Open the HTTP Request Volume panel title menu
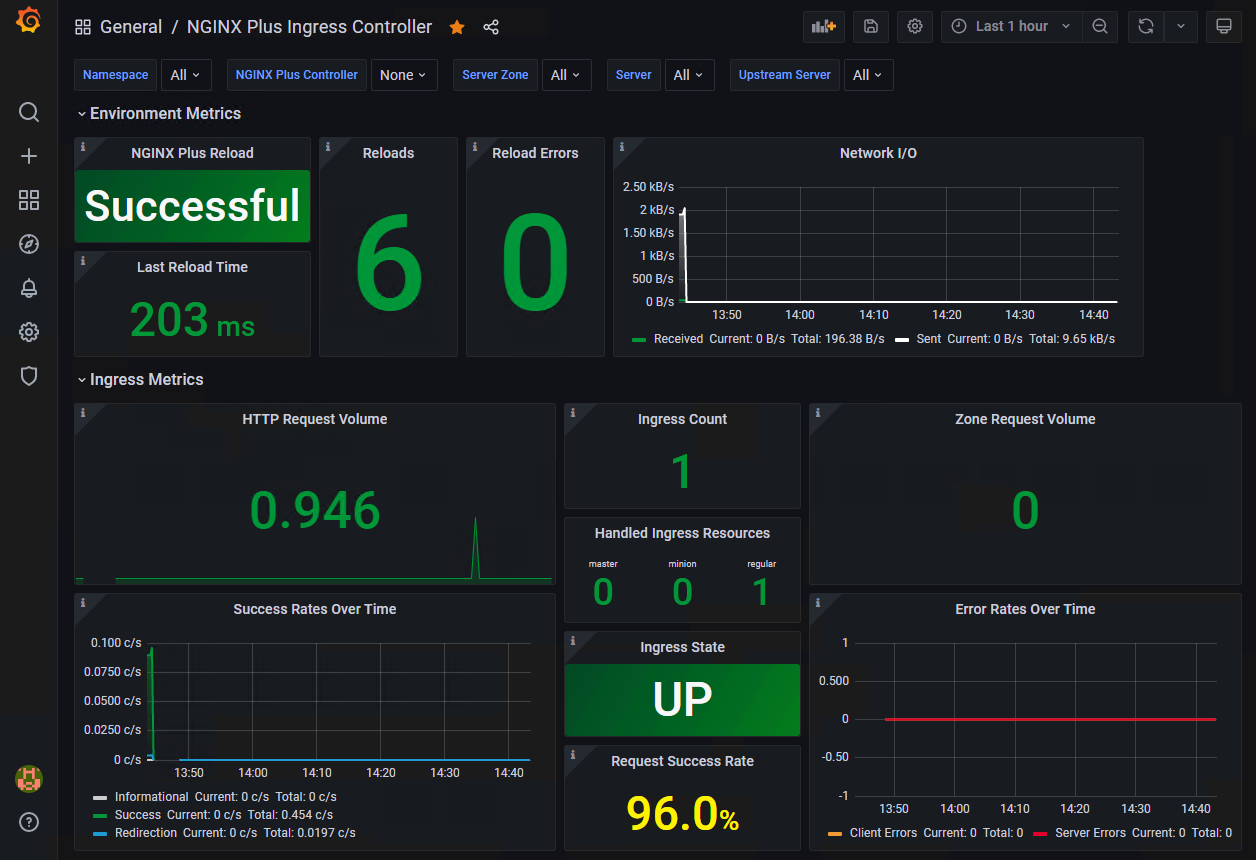Screen dimensions: 1256x860 point(315,419)
